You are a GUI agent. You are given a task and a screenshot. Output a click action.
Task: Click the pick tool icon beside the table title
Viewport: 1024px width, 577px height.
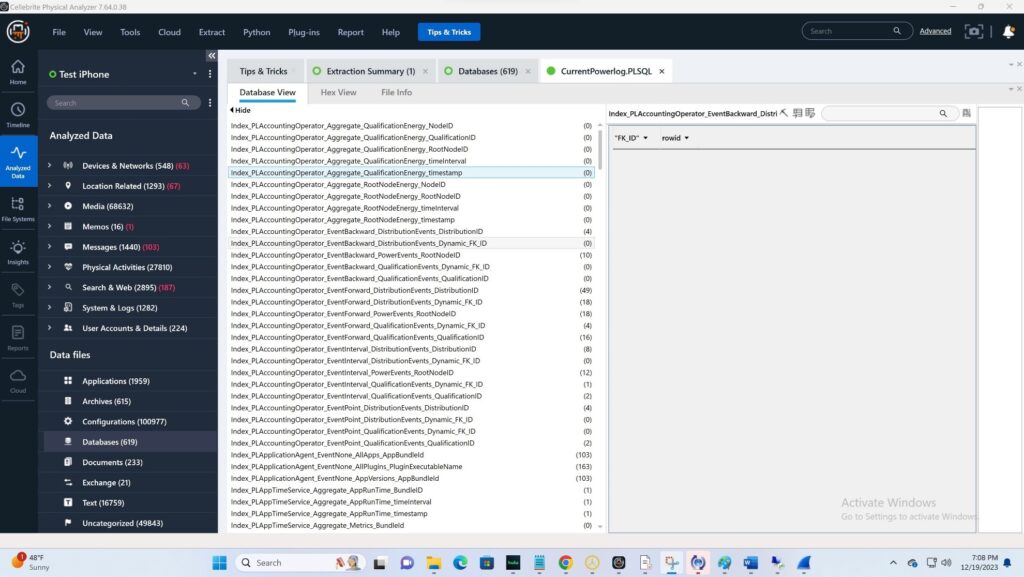[784, 113]
